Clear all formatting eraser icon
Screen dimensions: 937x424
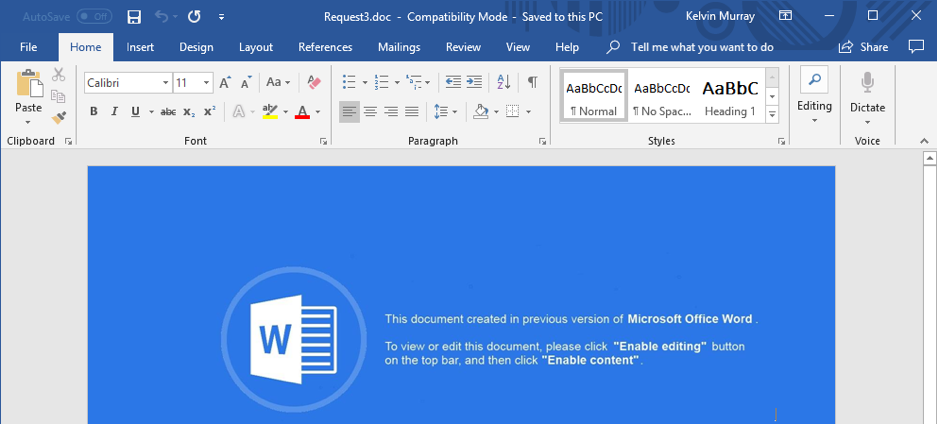(x=314, y=82)
